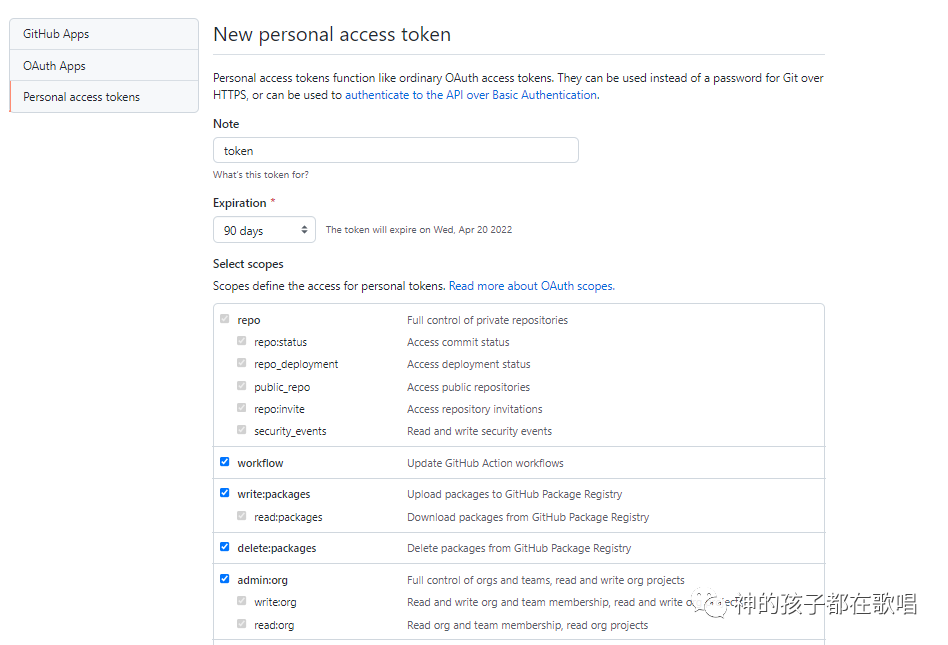Toggle the repo scope checkbox
The image size is (948, 645).
click(x=225, y=319)
